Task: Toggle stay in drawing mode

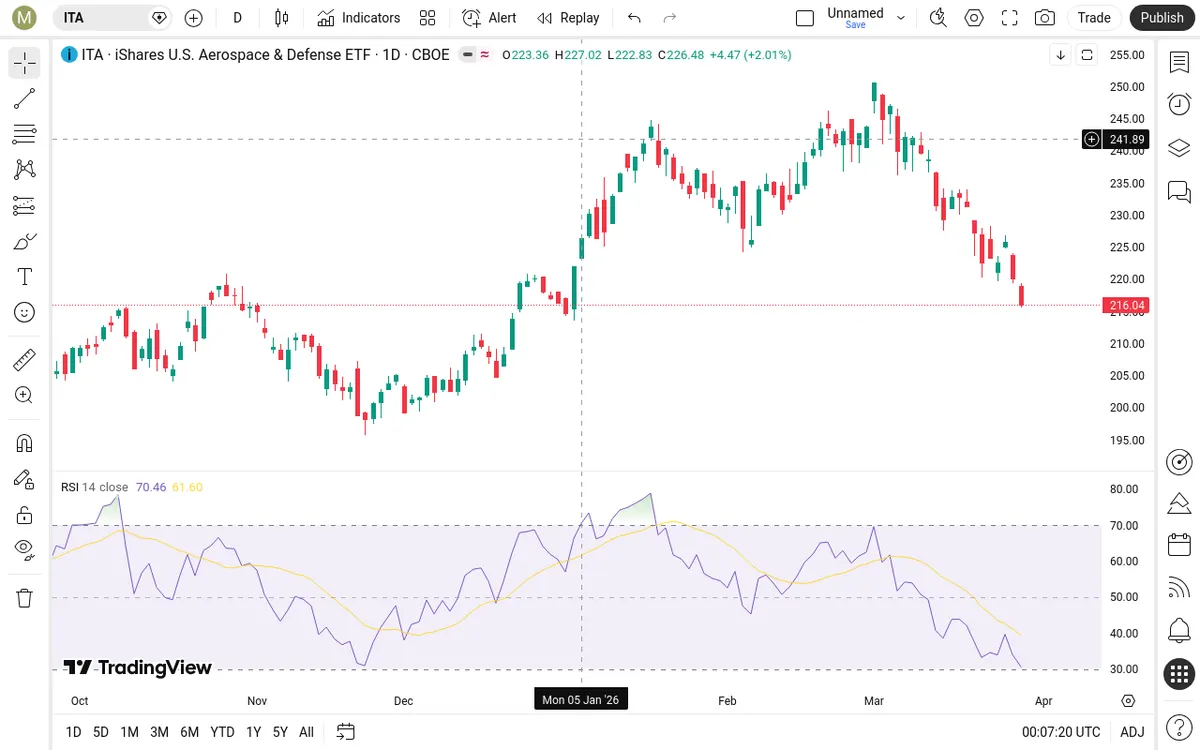Action: click(x=25, y=479)
